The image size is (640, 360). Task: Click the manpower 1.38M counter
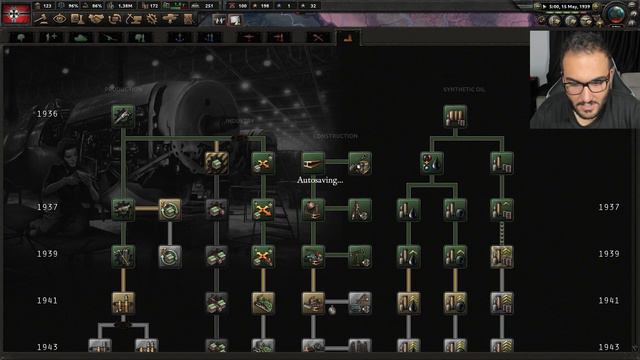pos(121,6)
